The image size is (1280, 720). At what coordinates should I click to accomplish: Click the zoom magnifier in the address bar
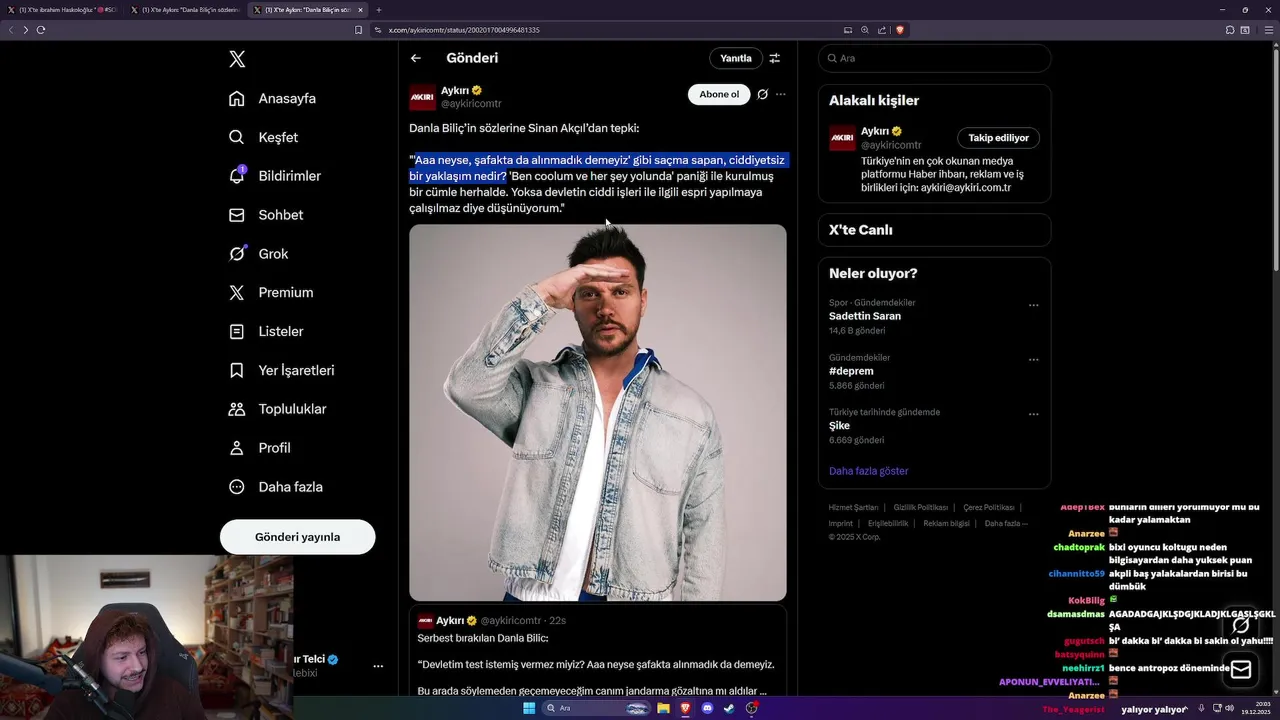(865, 30)
